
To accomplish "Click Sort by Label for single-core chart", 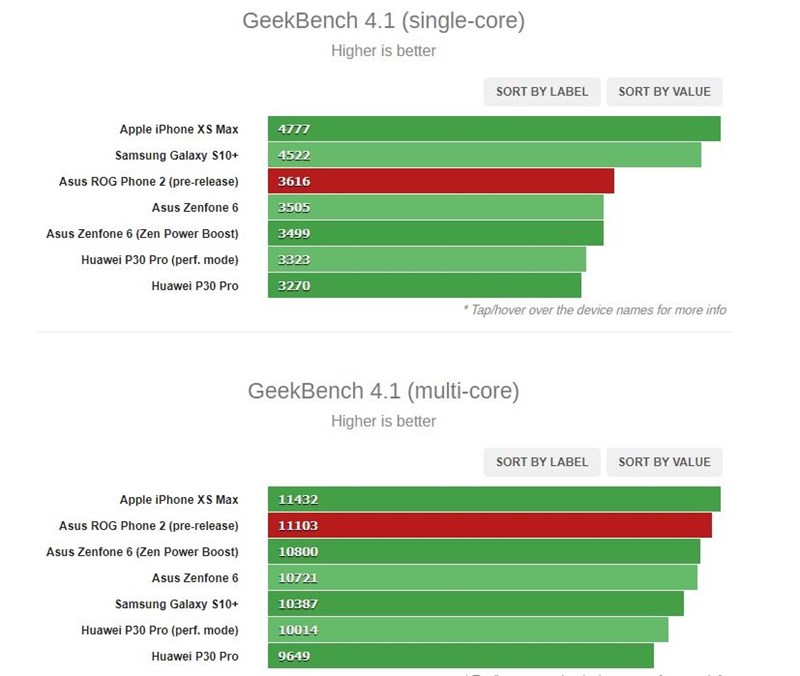I will click(543, 92).
